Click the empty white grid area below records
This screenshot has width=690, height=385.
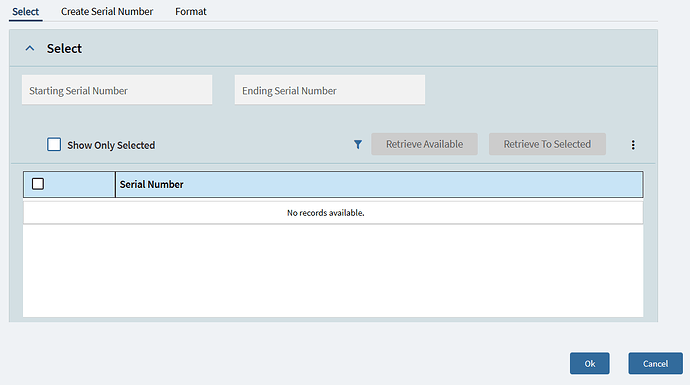(x=333, y=271)
